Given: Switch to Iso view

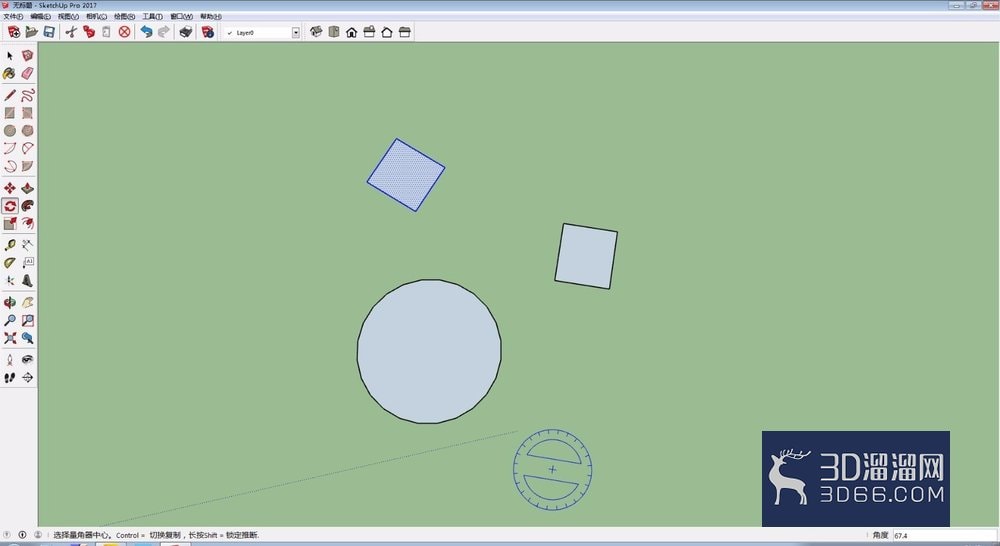Looking at the screenshot, I should pyautogui.click(x=316, y=32).
